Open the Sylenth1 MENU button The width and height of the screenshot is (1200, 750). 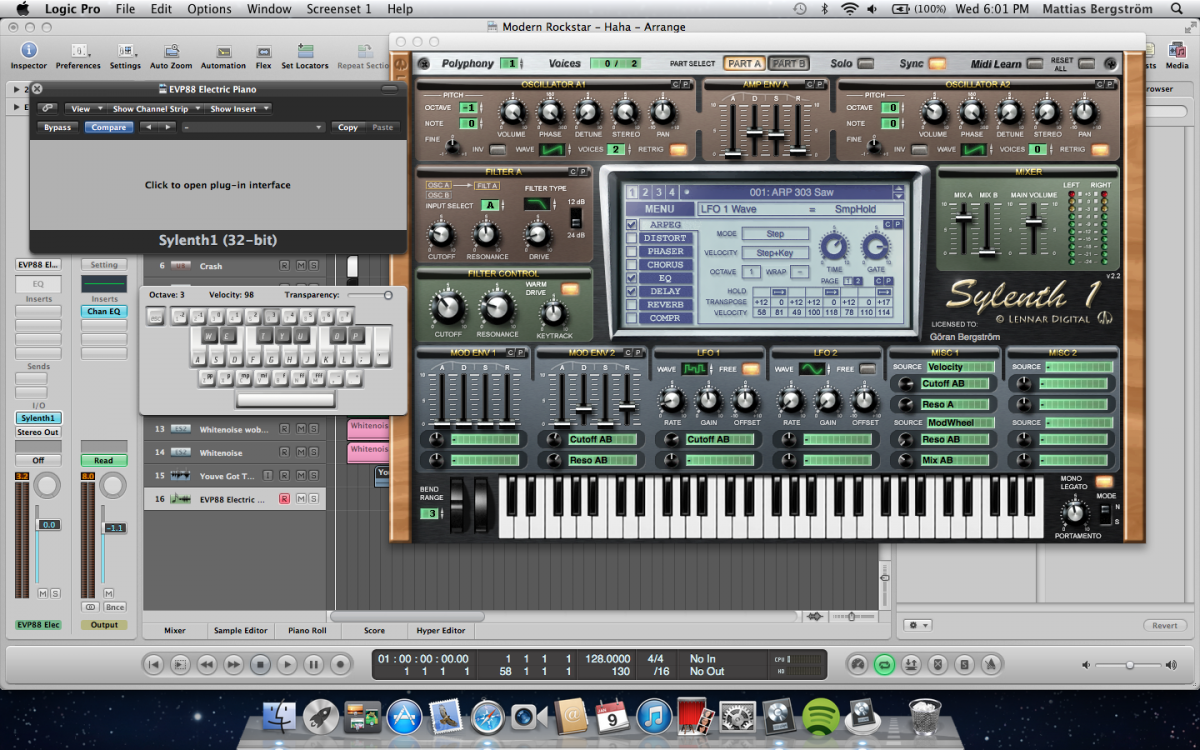click(x=660, y=210)
